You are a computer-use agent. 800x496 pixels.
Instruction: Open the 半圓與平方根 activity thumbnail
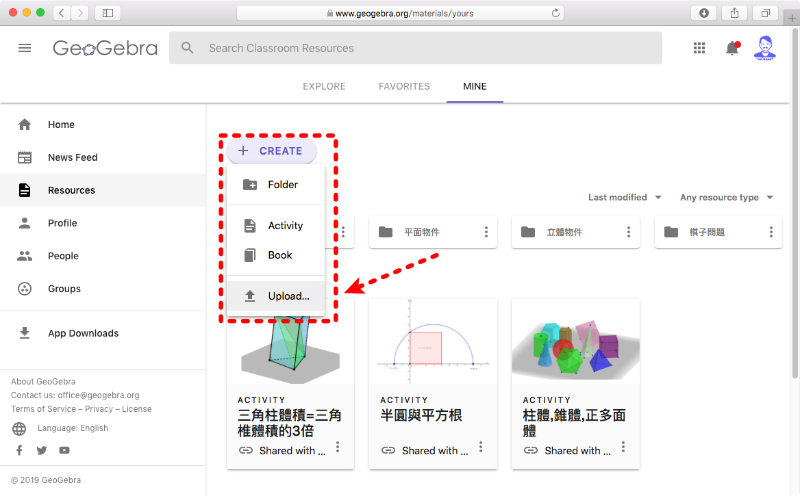(433, 341)
